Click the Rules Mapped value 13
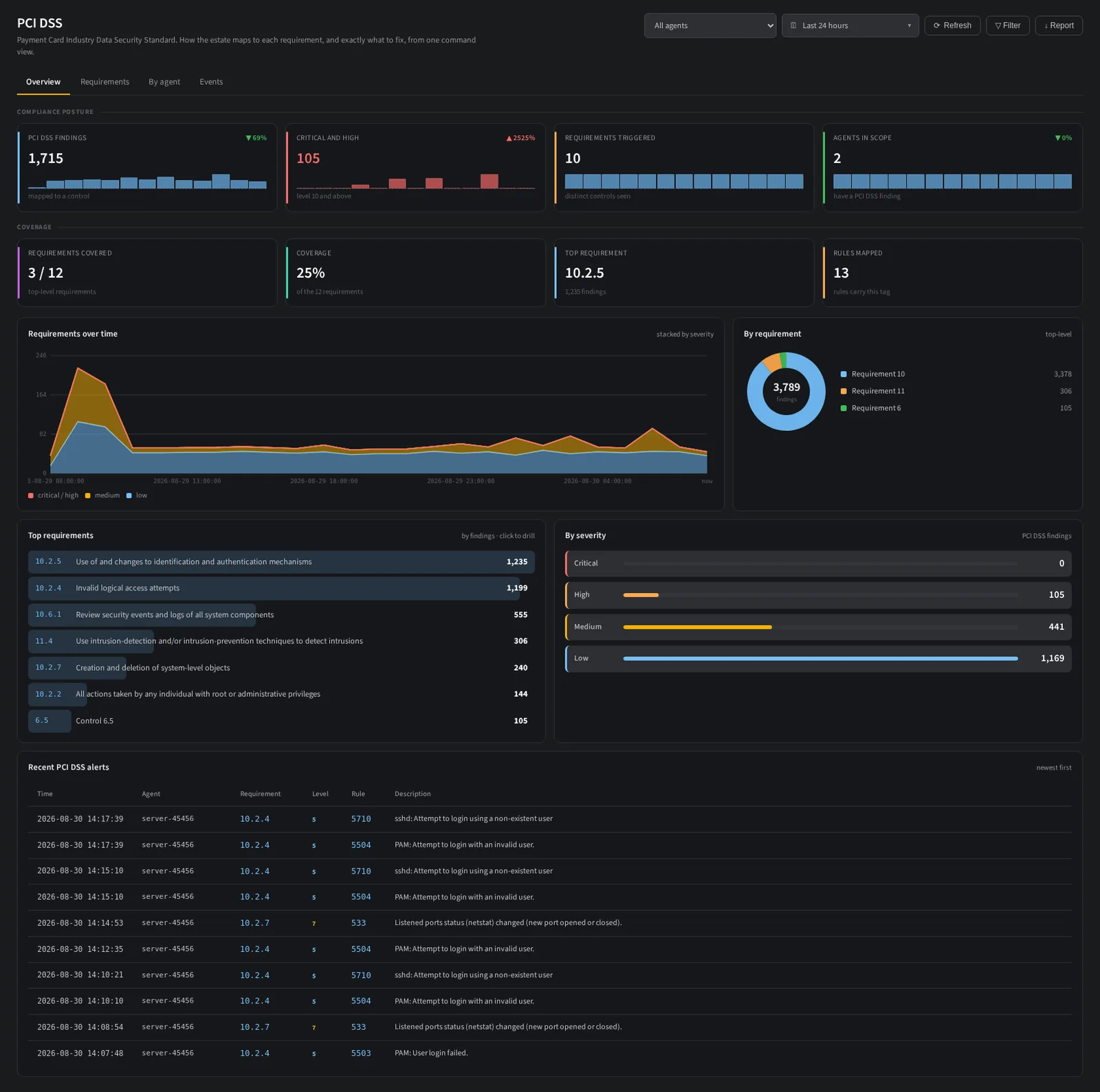 841,273
